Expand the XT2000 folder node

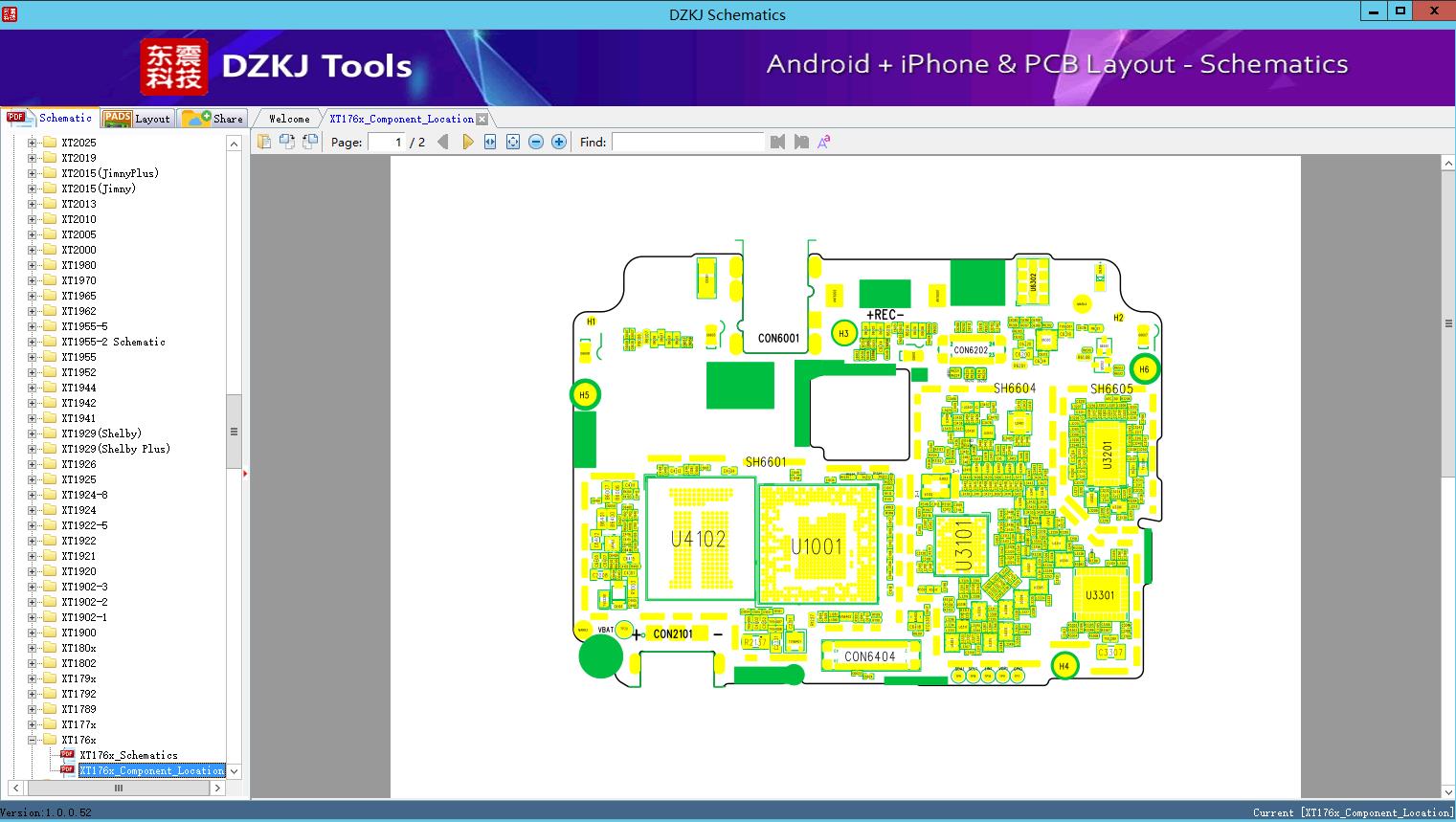(x=32, y=250)
